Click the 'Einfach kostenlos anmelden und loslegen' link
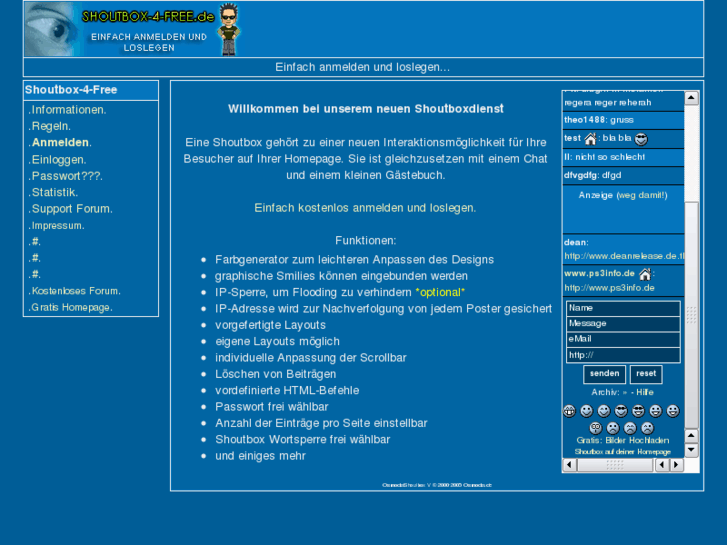The image size is (727, 545). pos(365,208)
